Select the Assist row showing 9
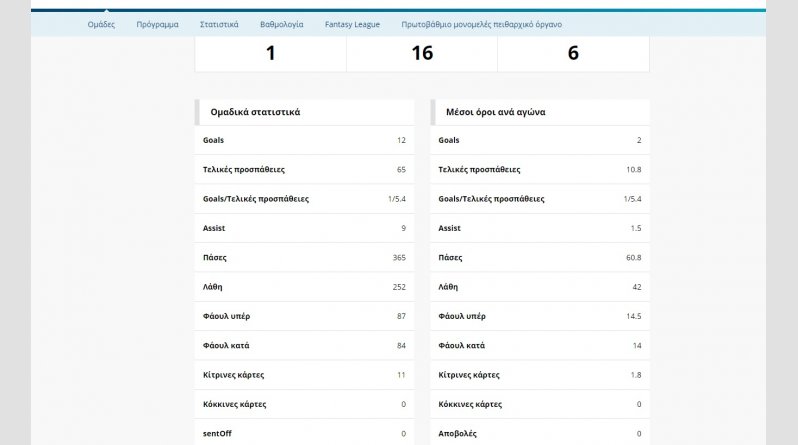Image resolution: width=798 pixels, height=445 pixels. pyautogui.click(x=304, y=228)
